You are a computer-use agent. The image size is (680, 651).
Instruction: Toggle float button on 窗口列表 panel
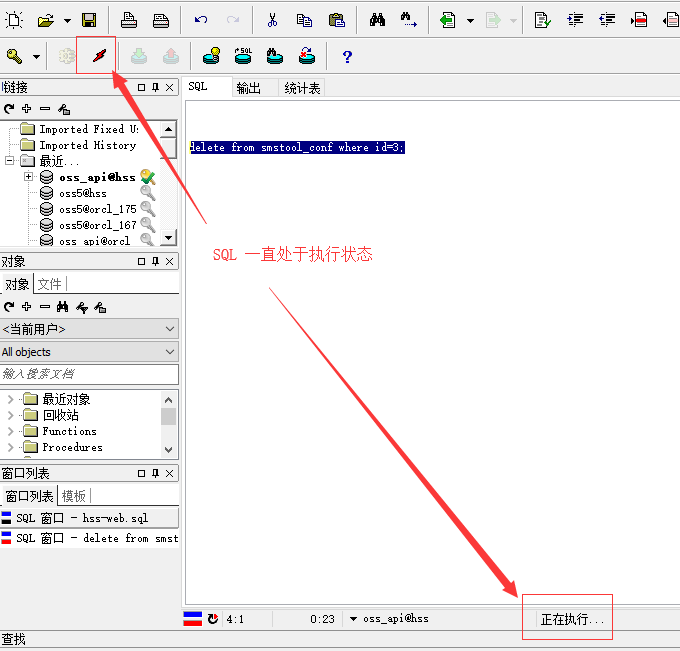click(141, 473)
